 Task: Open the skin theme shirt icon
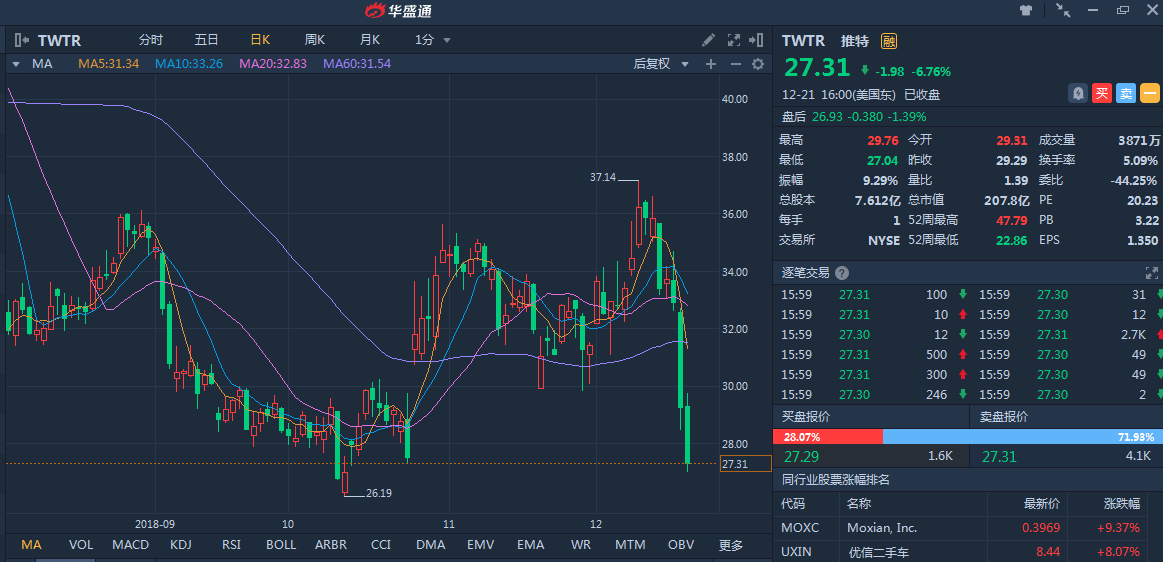click(x=1025, y=11)
